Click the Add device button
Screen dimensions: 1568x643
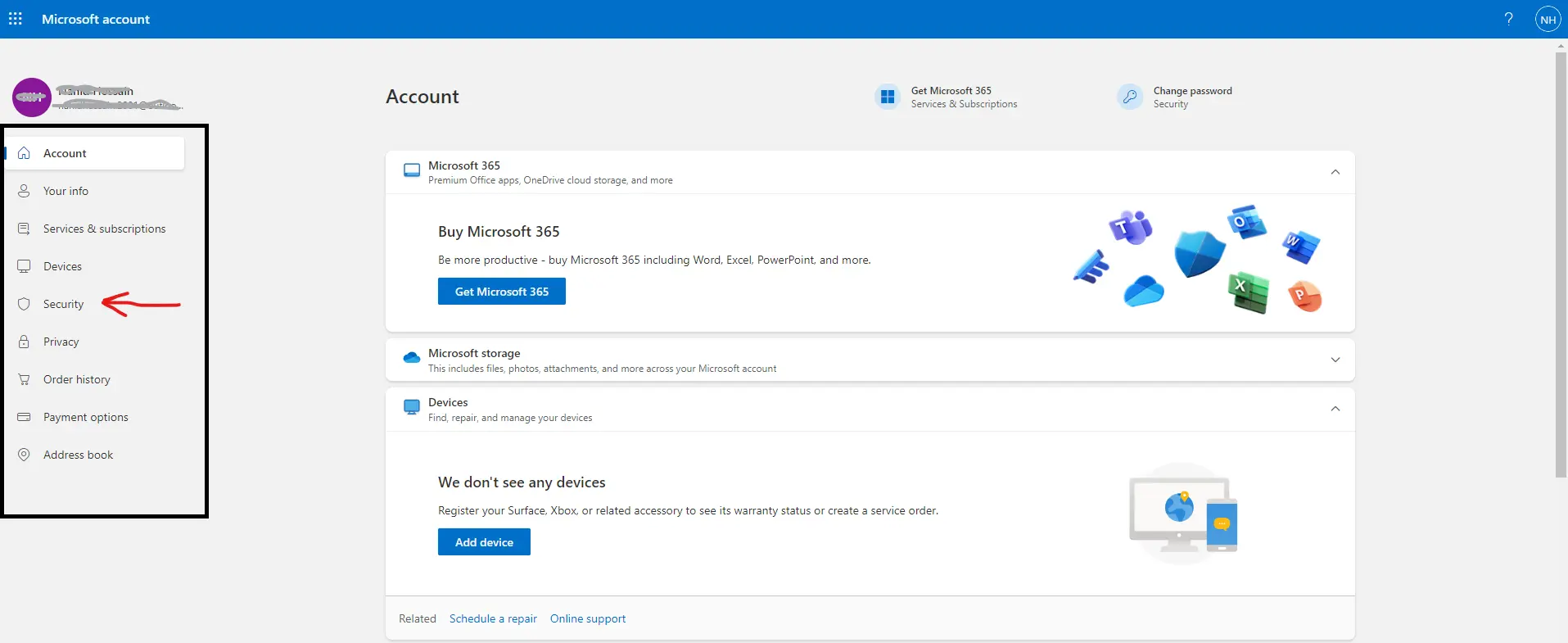[484, 542]
